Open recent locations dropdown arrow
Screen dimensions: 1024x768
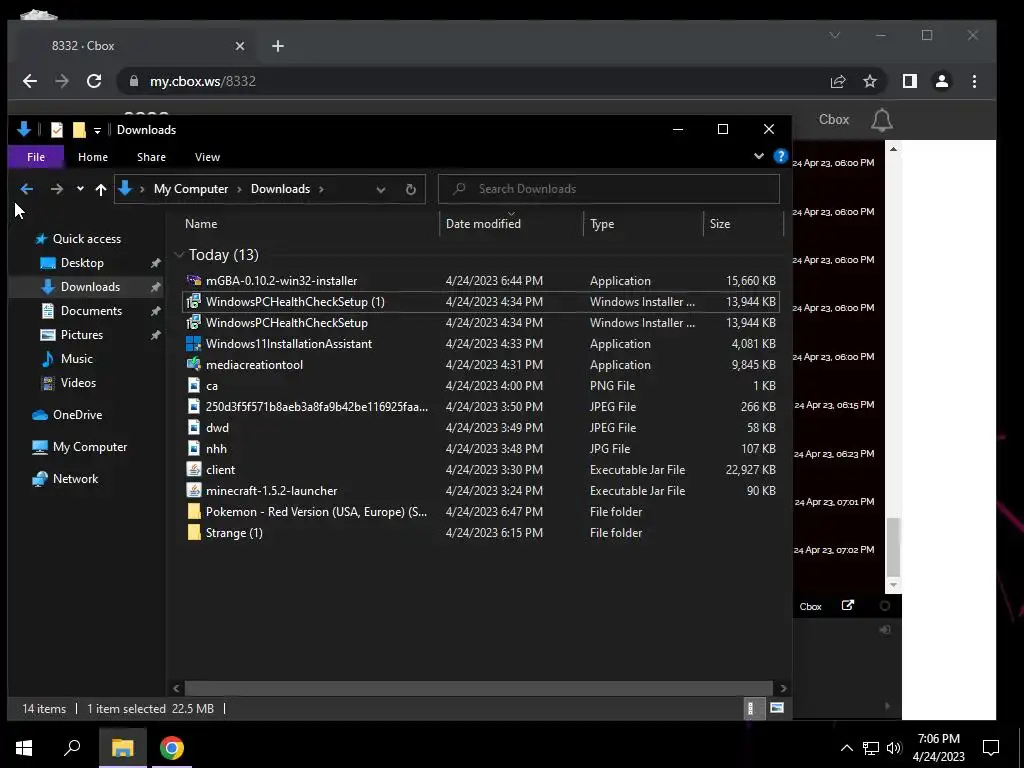(80, 189)
